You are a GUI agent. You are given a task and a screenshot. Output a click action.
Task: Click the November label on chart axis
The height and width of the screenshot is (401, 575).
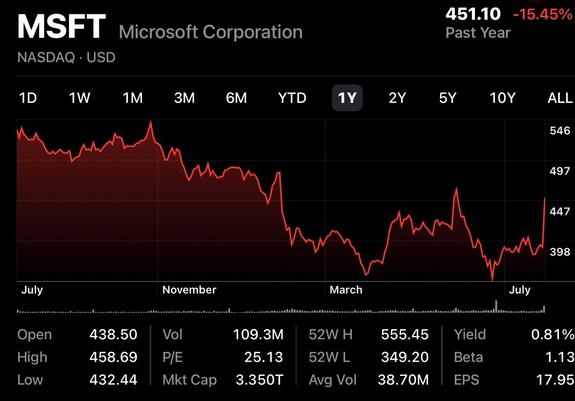tap(189, 290)
